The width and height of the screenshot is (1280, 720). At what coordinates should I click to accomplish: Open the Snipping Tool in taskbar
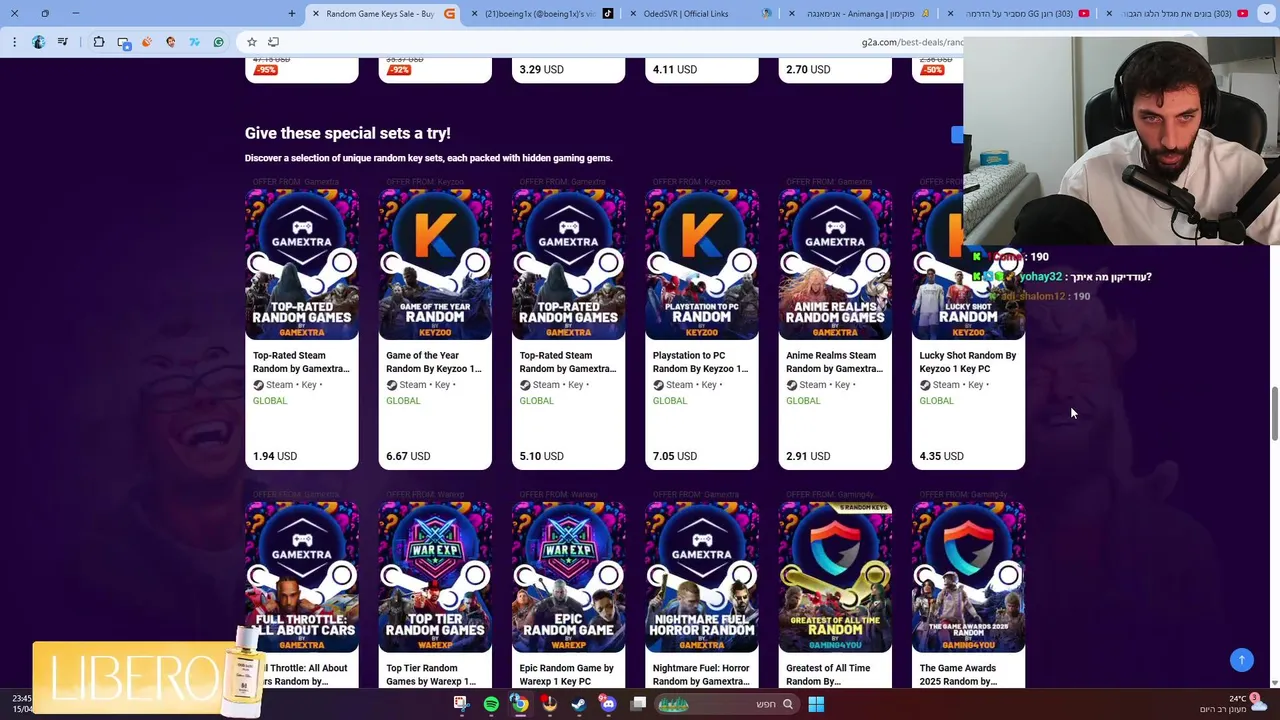[461, 704]
